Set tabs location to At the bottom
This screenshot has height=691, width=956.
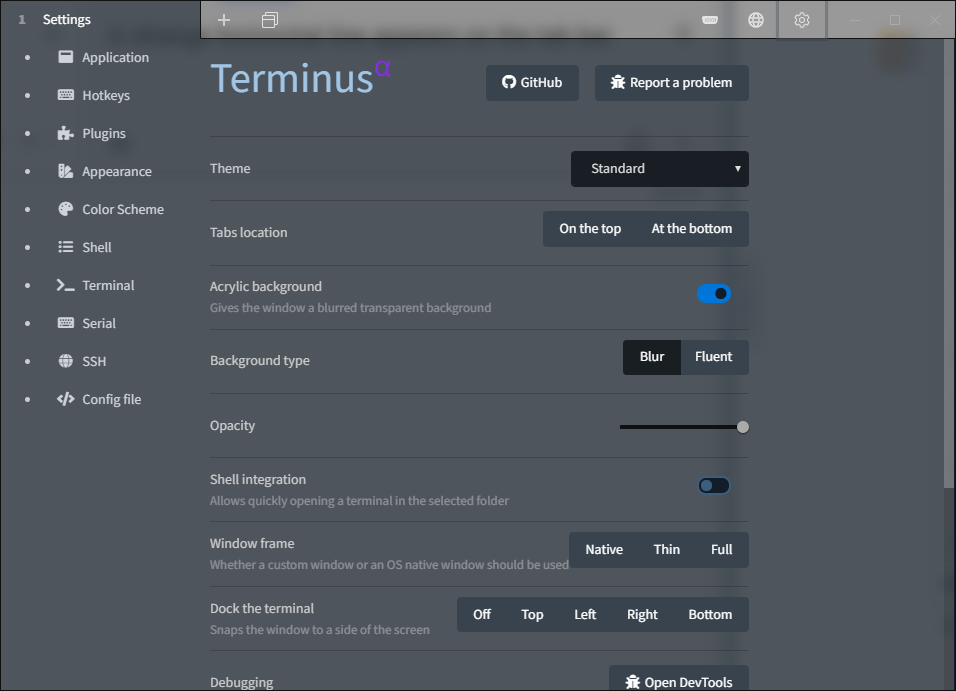point(692,229)
